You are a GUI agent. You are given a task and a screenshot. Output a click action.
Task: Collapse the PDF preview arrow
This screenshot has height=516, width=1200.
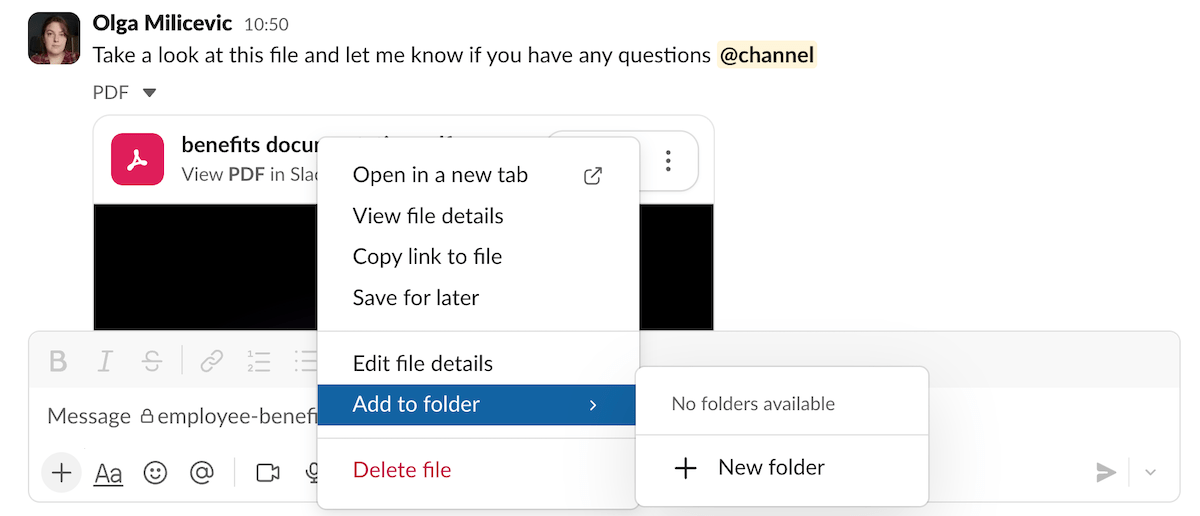tap(149, 93)
